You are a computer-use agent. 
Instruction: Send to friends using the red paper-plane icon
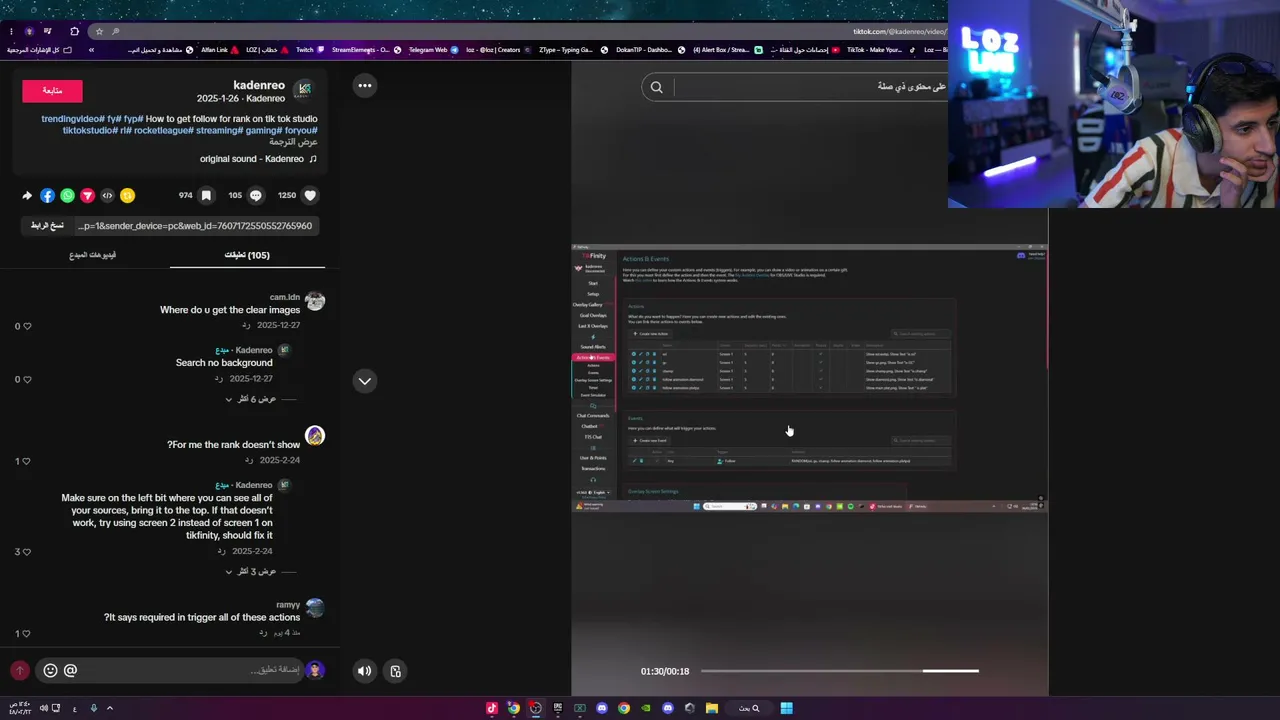pyautogui.click(x=87, y=196)
